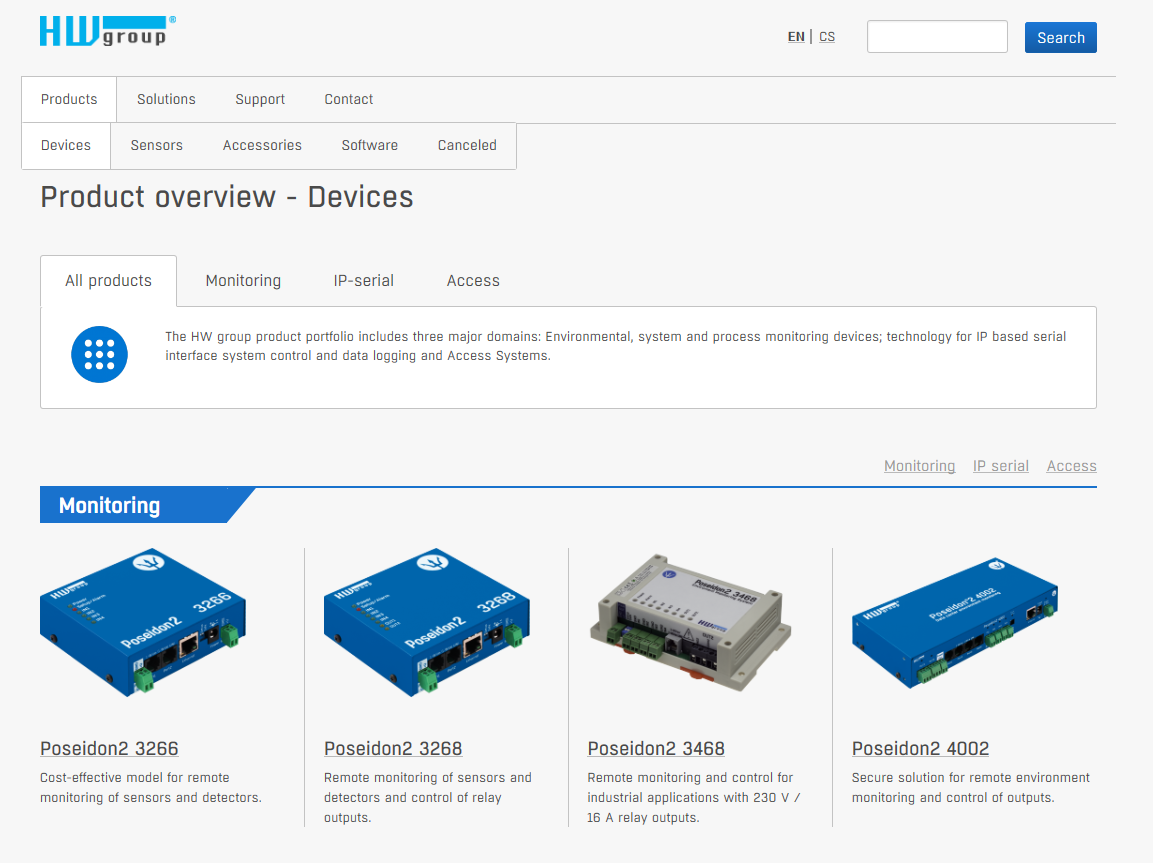Jump to Access section anchor link

(x=1071, y=466)
